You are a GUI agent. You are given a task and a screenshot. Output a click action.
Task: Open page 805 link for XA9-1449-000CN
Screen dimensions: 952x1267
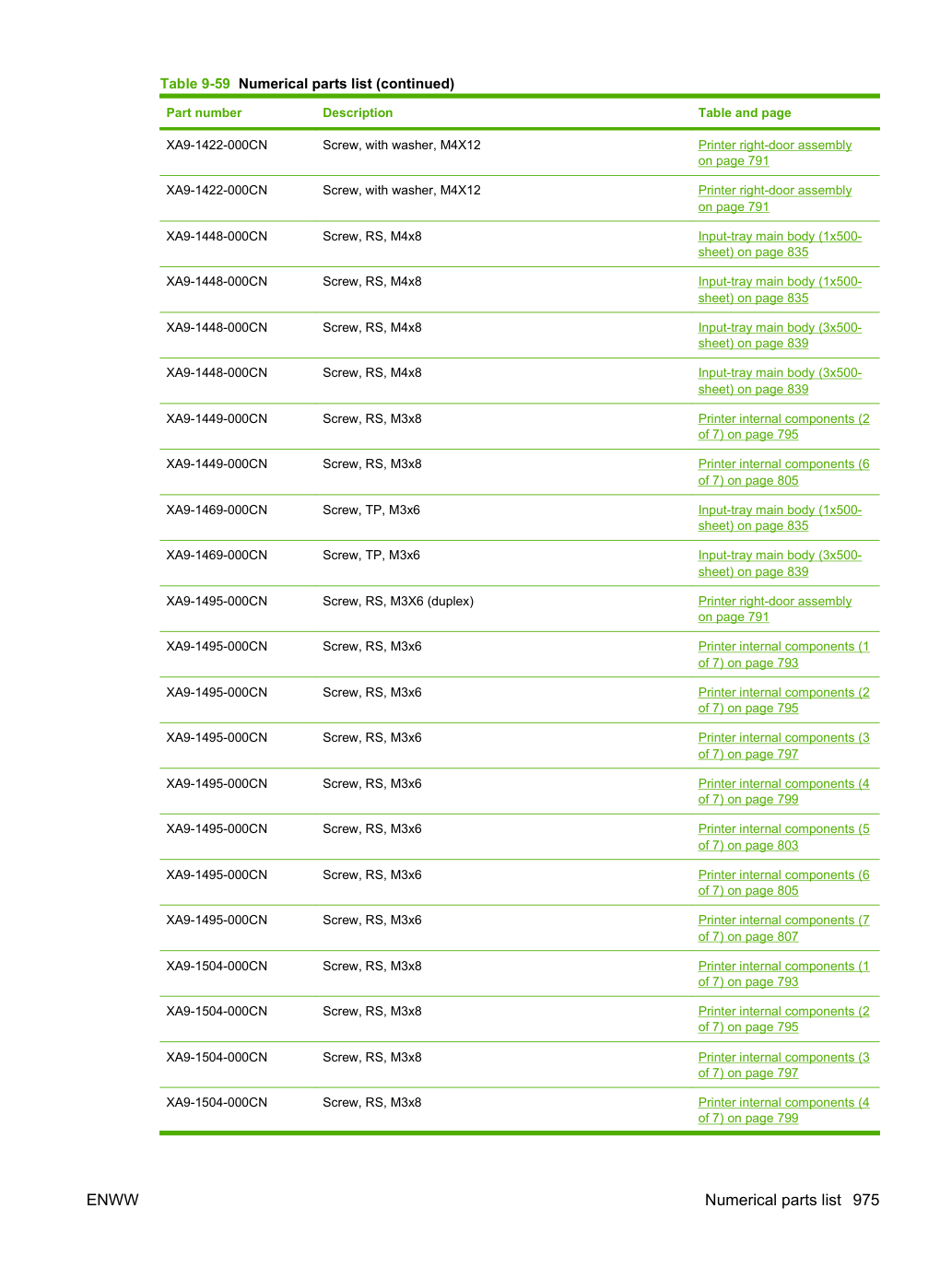tap(783, 473)
